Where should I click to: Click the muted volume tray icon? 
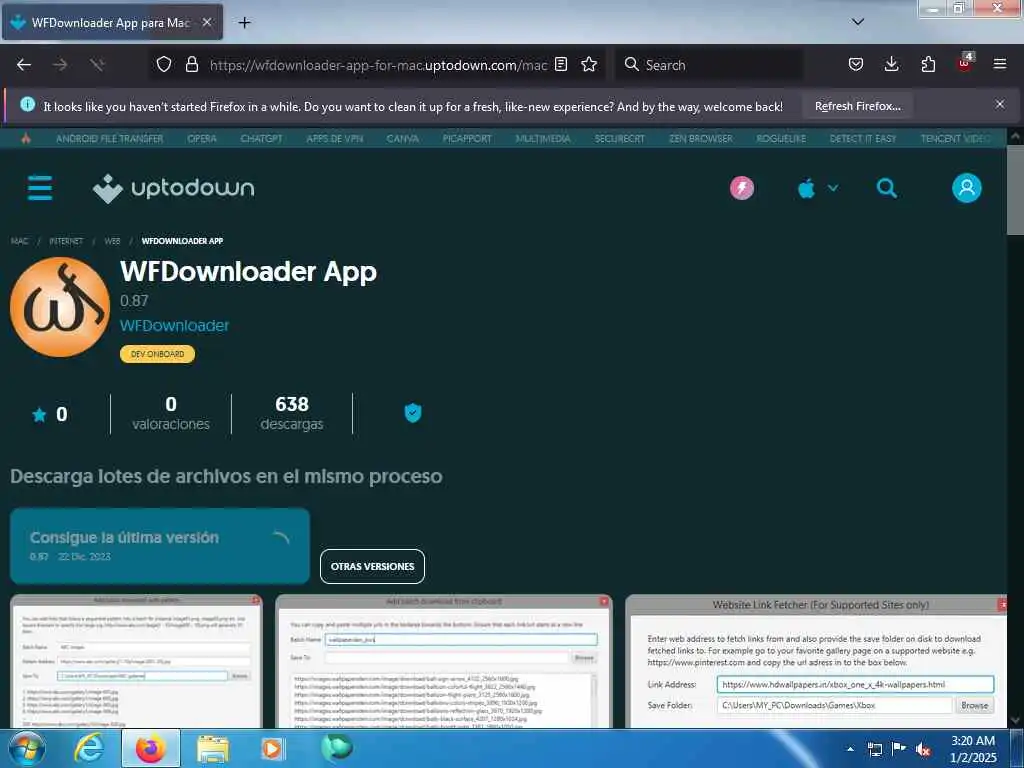tap(923, 749)
